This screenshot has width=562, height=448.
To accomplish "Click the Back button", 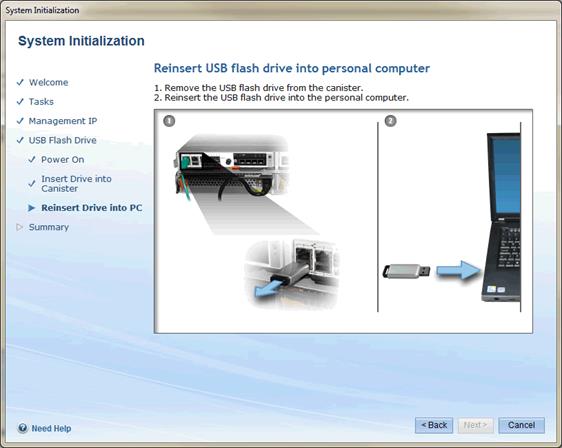I will 434,425.
